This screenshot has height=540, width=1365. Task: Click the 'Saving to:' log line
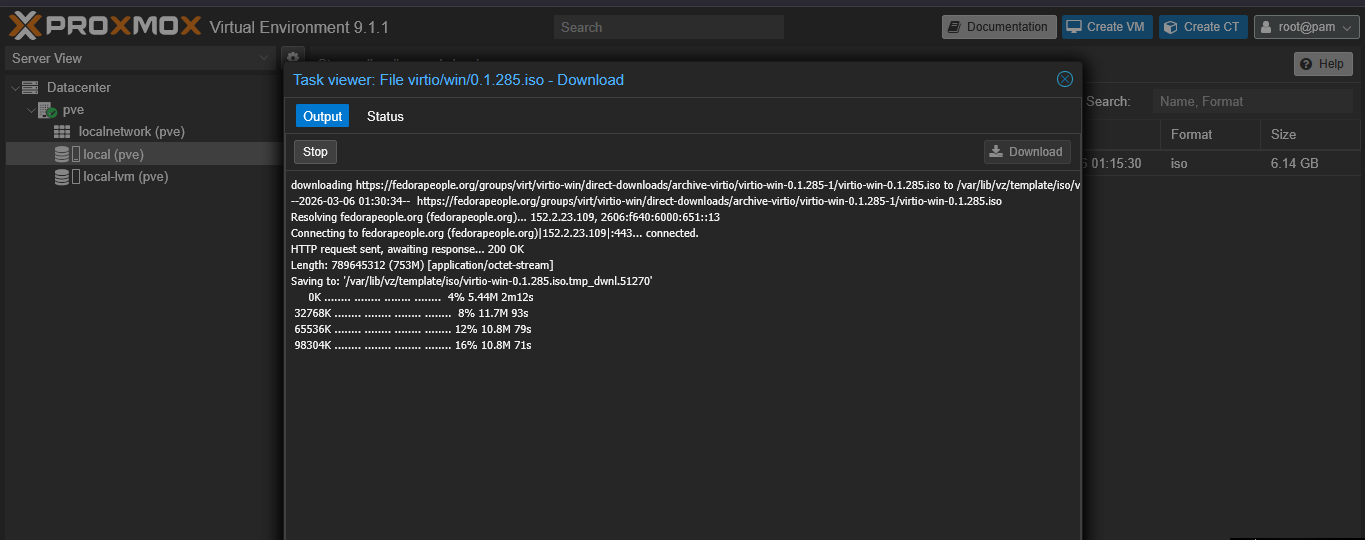[x=471, y=281]
